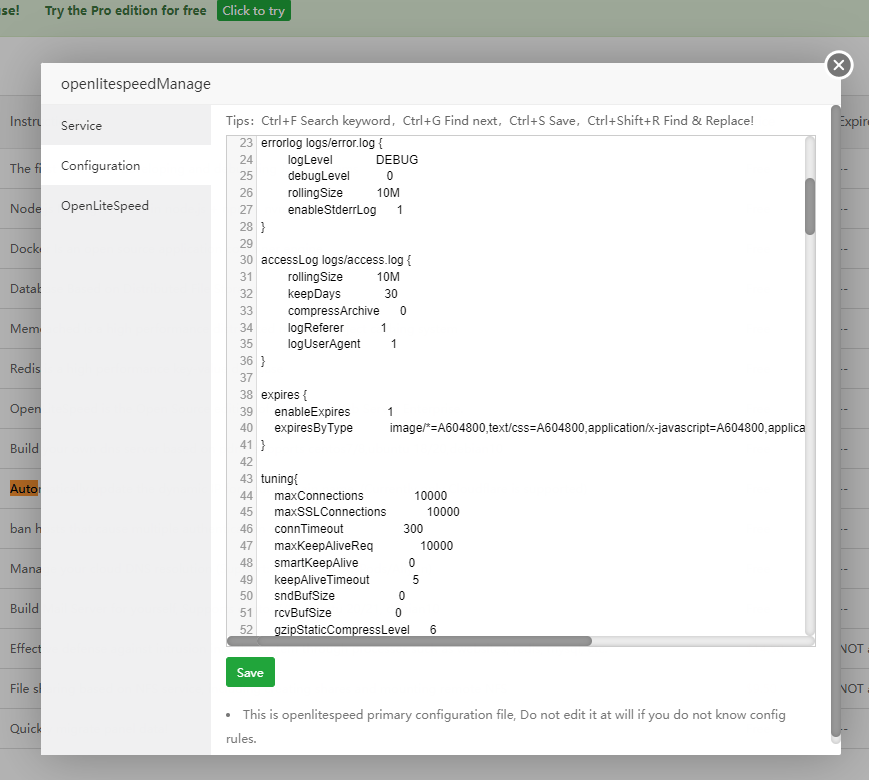Click line number 29 in the gutter
Image resolution: width=869 pixels, height=780 pixels.
pyautogui.click(x=246, y=243)
